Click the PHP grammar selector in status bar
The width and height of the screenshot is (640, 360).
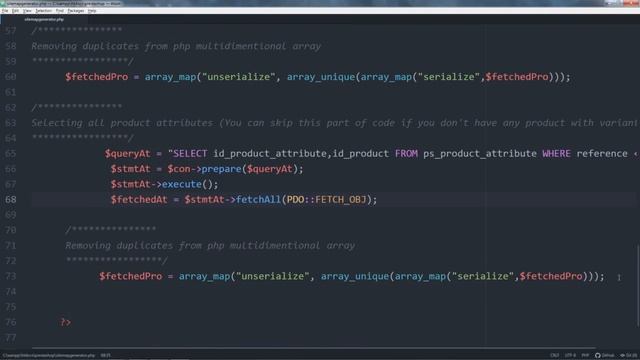tap(585, 355)
